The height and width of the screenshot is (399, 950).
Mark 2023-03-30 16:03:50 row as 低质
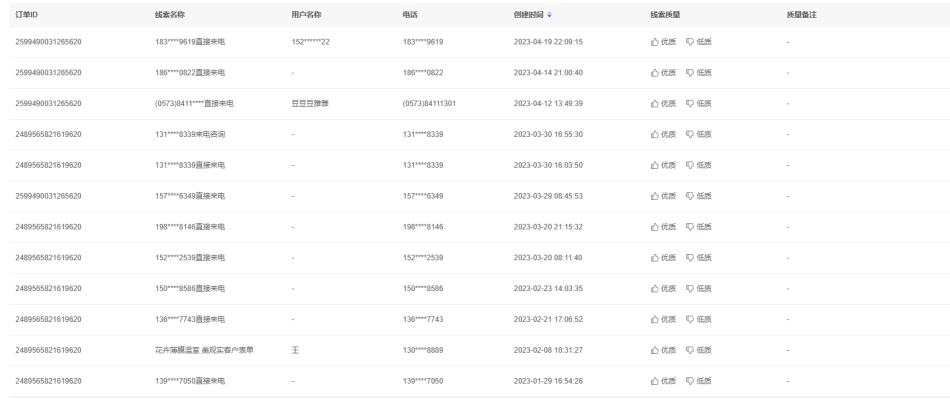699,165
